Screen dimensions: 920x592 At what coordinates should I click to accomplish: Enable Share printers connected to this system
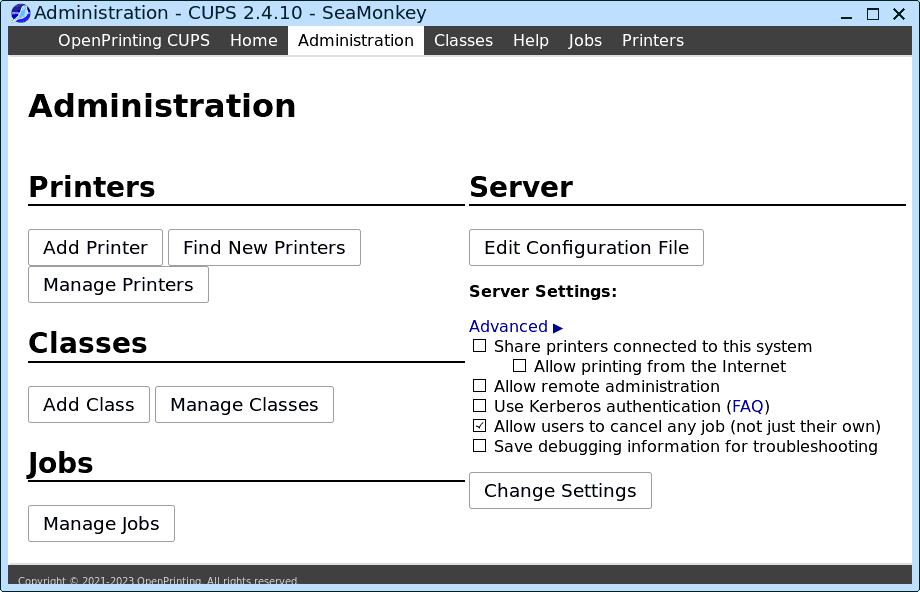coord(479,346)
